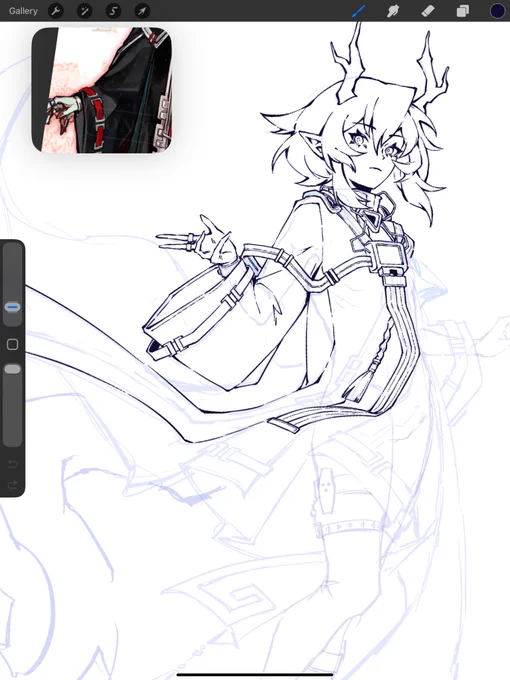Tap the floating reference image thumbnail
Screen dimensions: 510x680
pyautogui.click(x=101, y=90)
